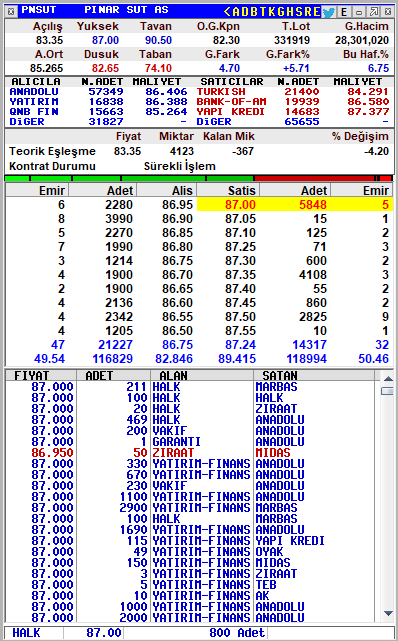The height and width of the screenshot is (641, 398).
Task: Click the red 86.950 trade price
Action: pyautogui.click(x=53, y=453)
